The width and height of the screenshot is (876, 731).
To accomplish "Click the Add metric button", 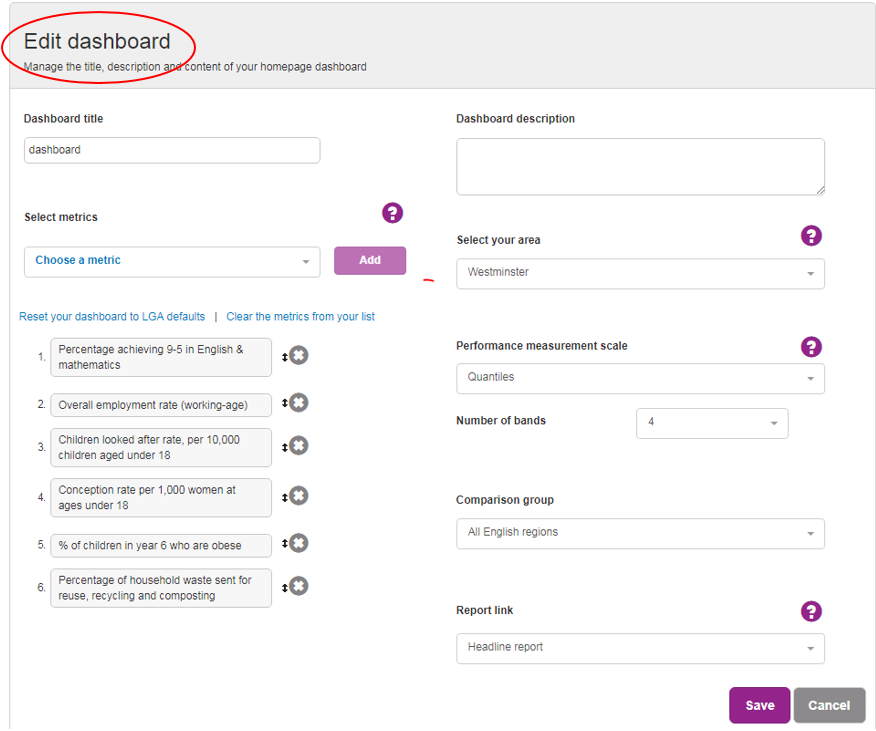I will [370, 260].
